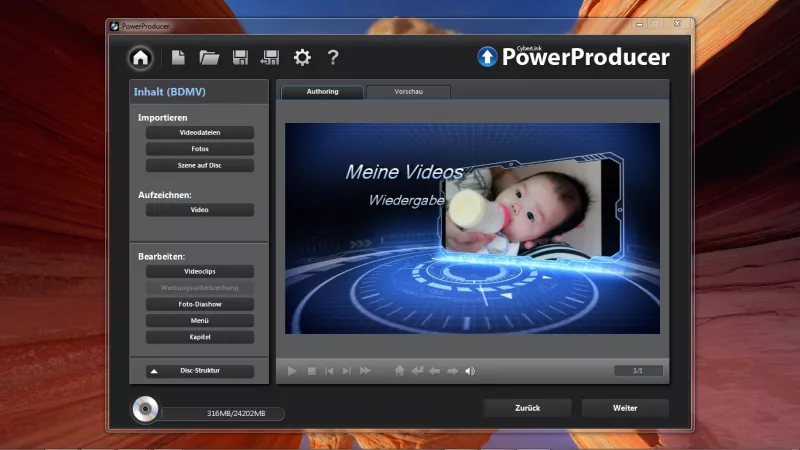
Task: Click the Werbungsunterbrechung button
Action: point(199,288)
